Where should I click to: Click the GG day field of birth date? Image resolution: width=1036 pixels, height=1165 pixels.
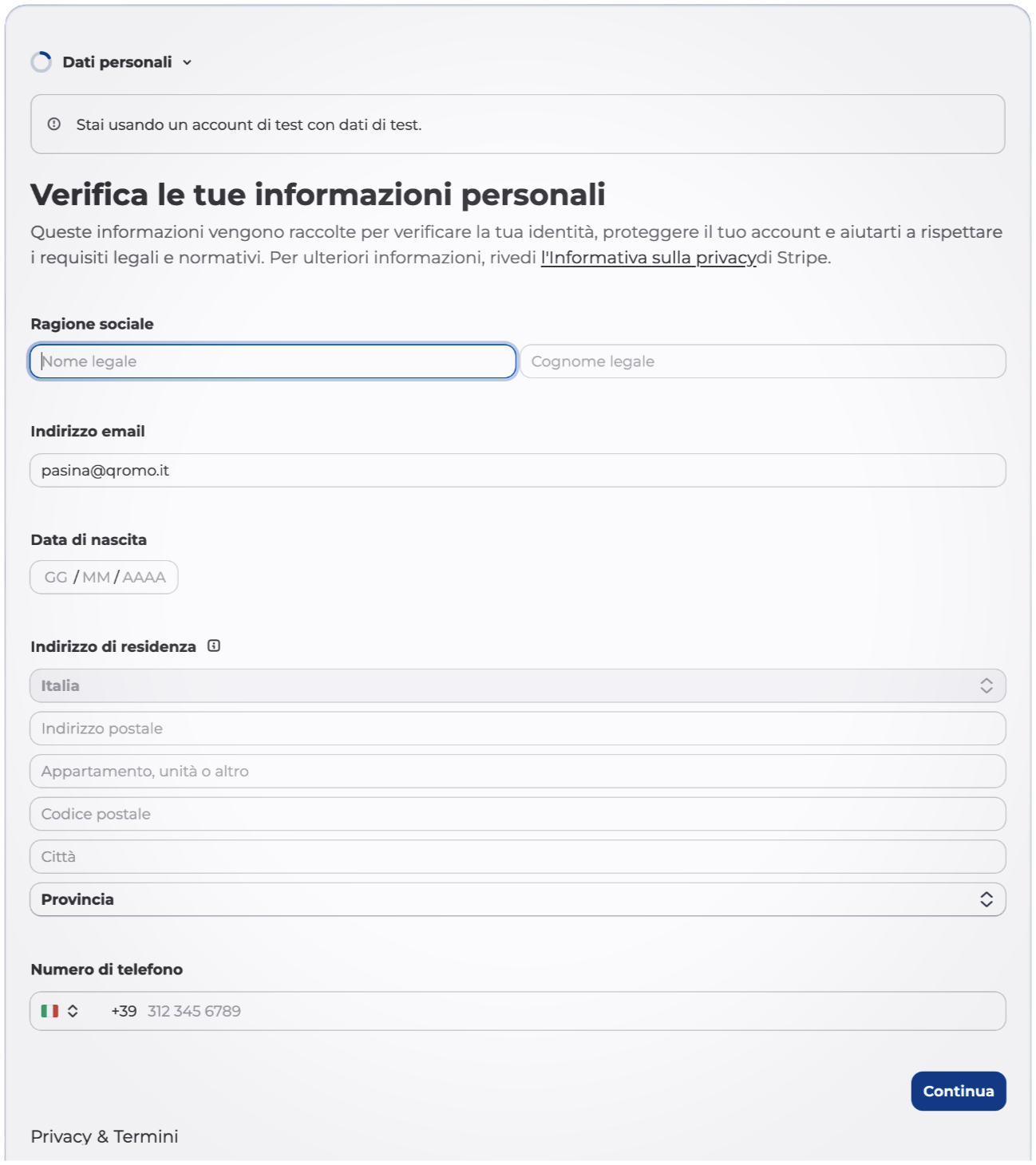click(x=56, y=578)
